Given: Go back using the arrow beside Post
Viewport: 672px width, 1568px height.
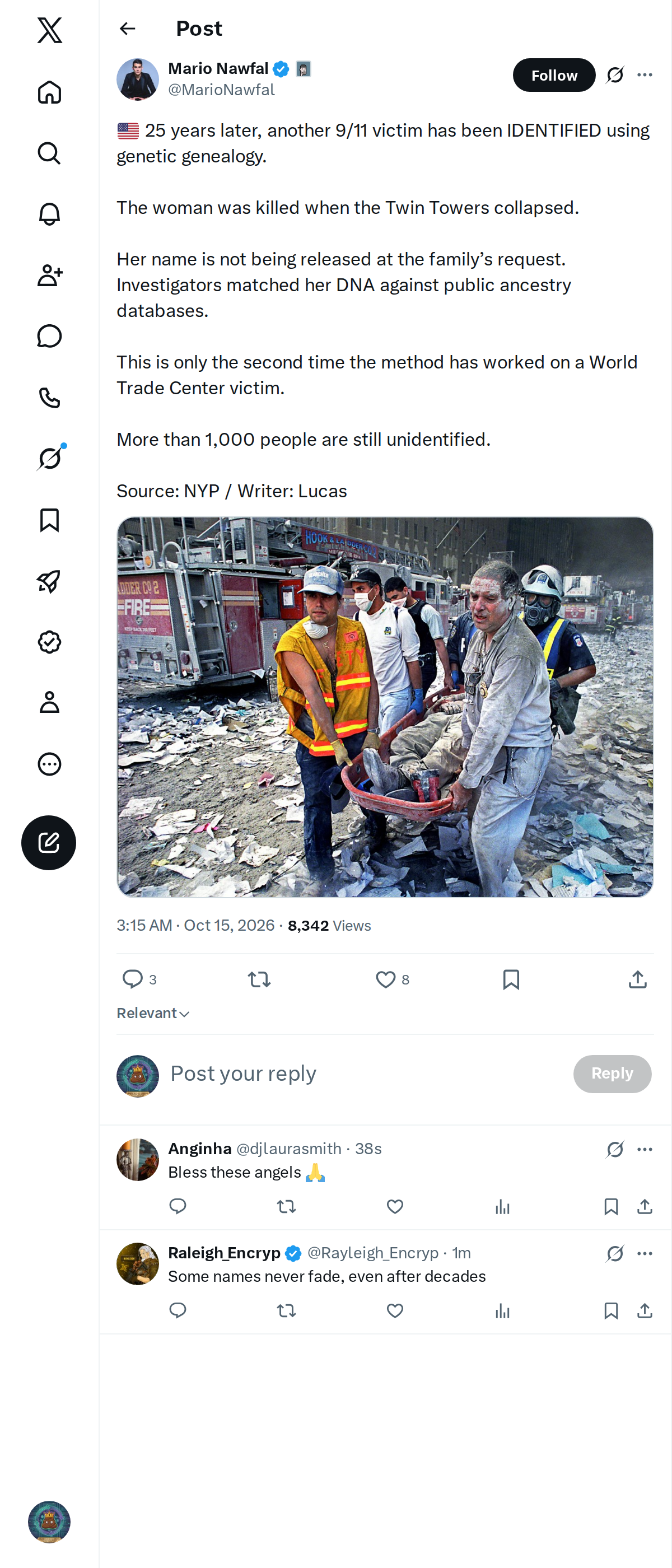Looking at the screenshot, I should [127, 29].
